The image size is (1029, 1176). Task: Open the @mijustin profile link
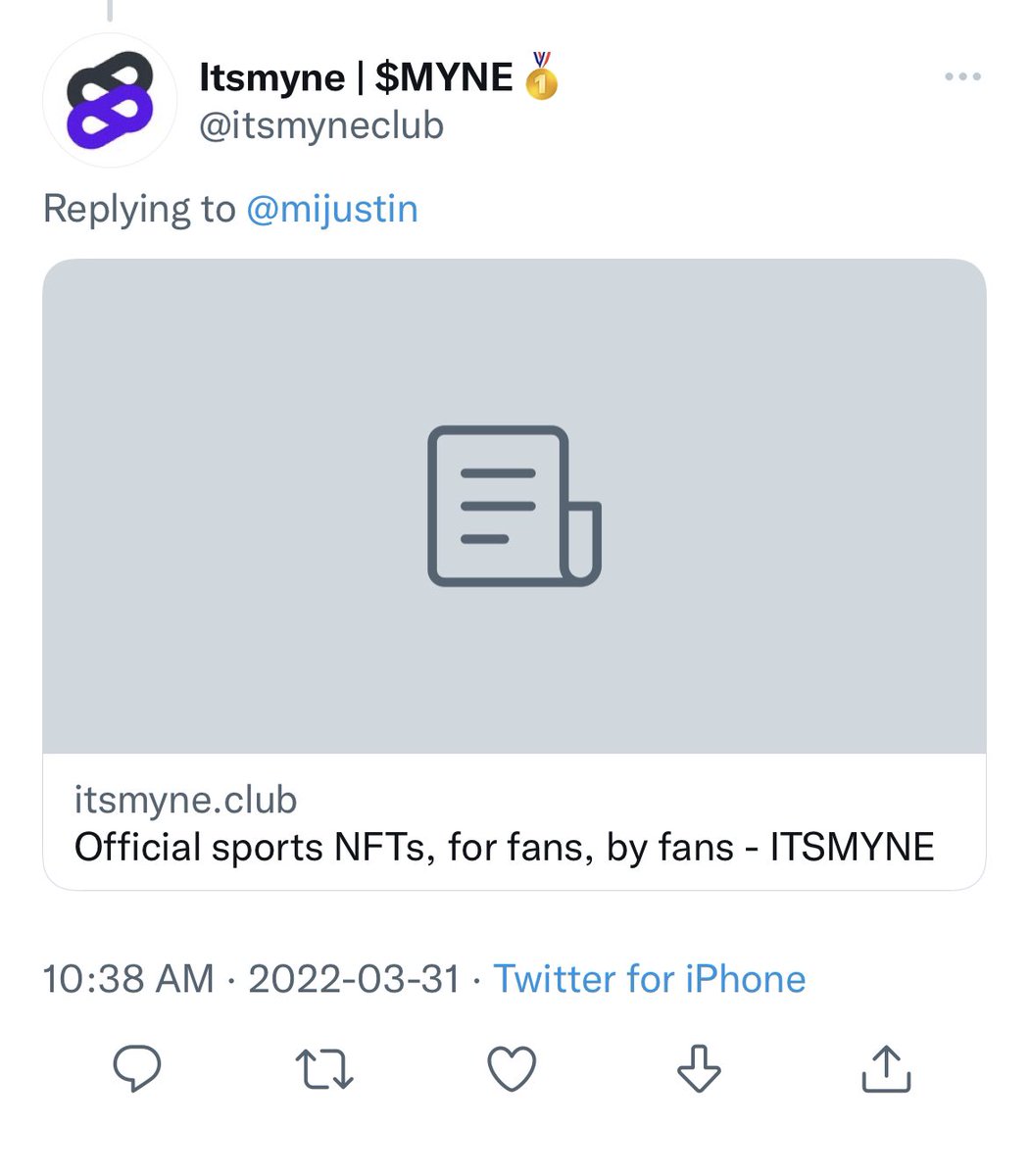click(332, 209)
